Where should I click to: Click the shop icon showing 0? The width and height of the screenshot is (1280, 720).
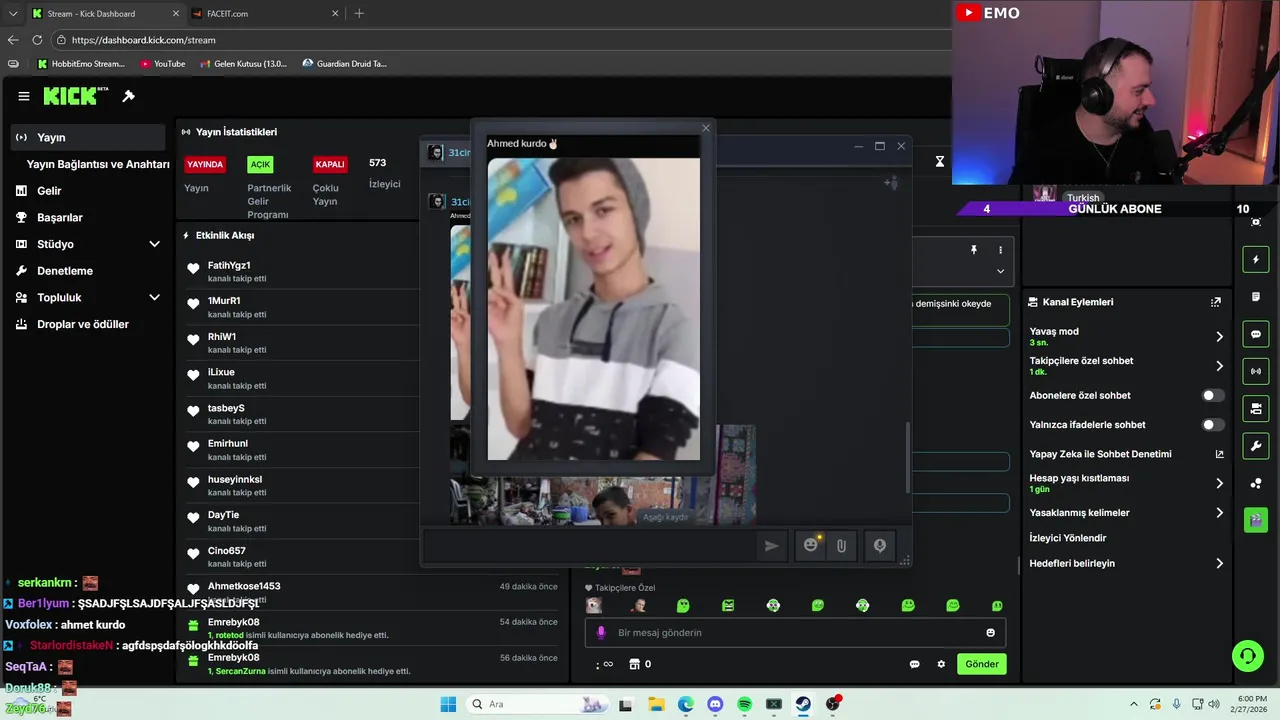(x=640, y=664)
